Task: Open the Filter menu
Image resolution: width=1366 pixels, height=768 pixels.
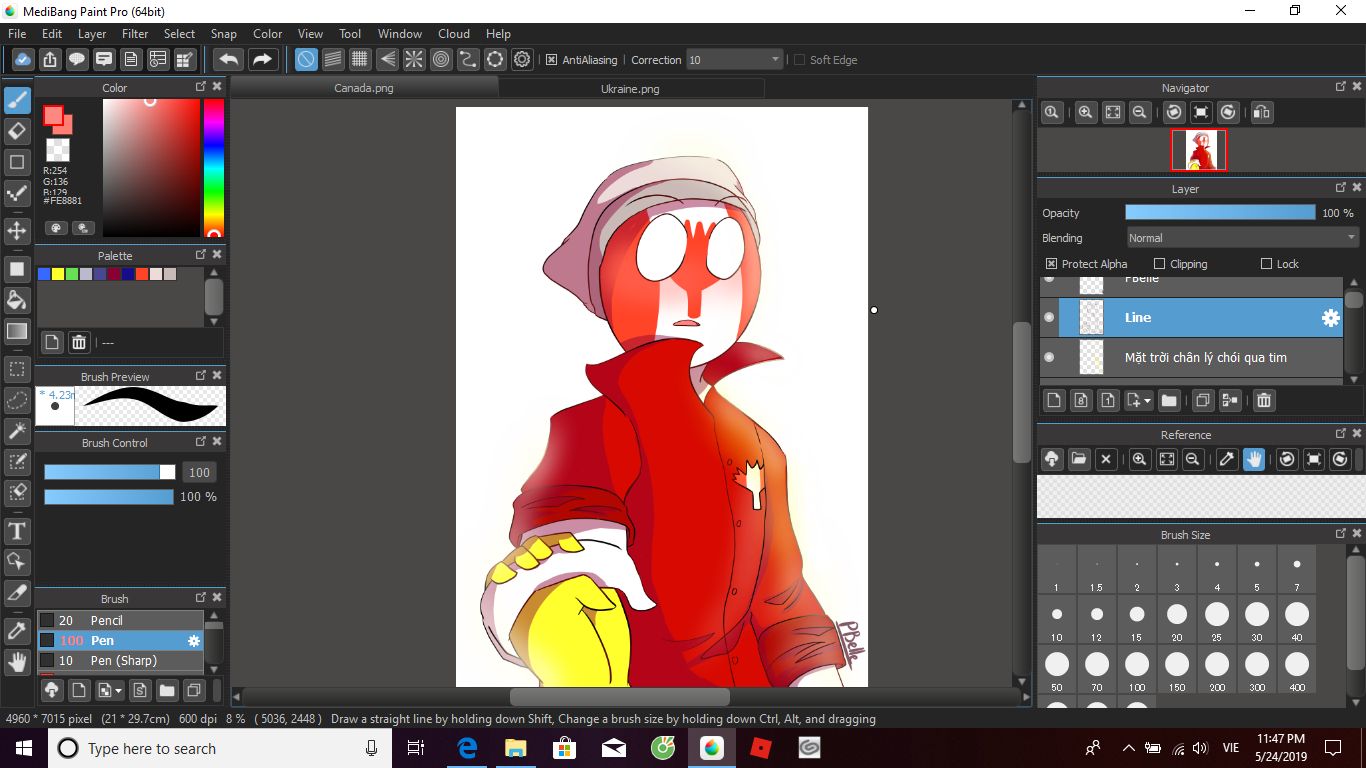Action: tap(135, 33)
